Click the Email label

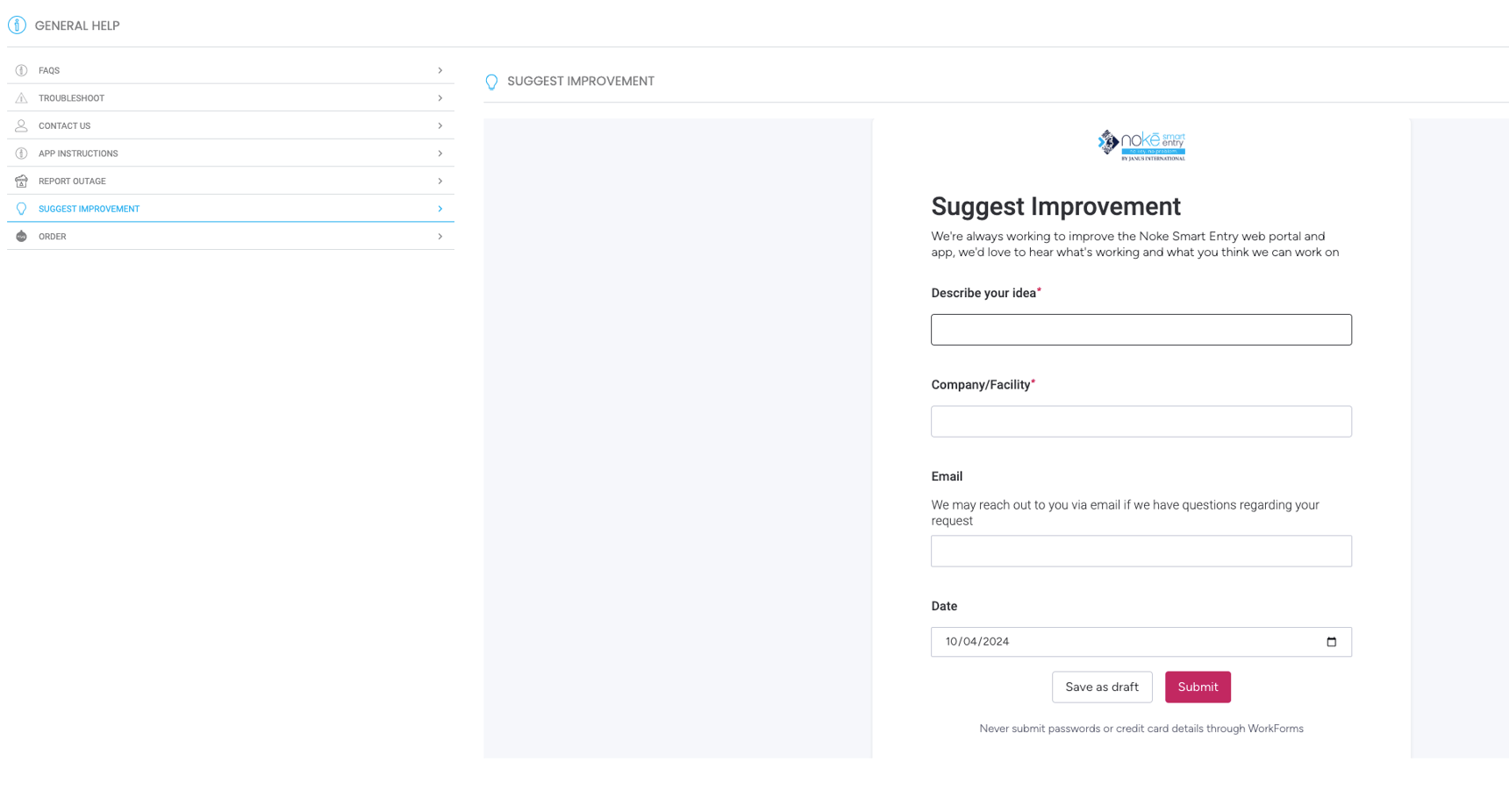947,476
